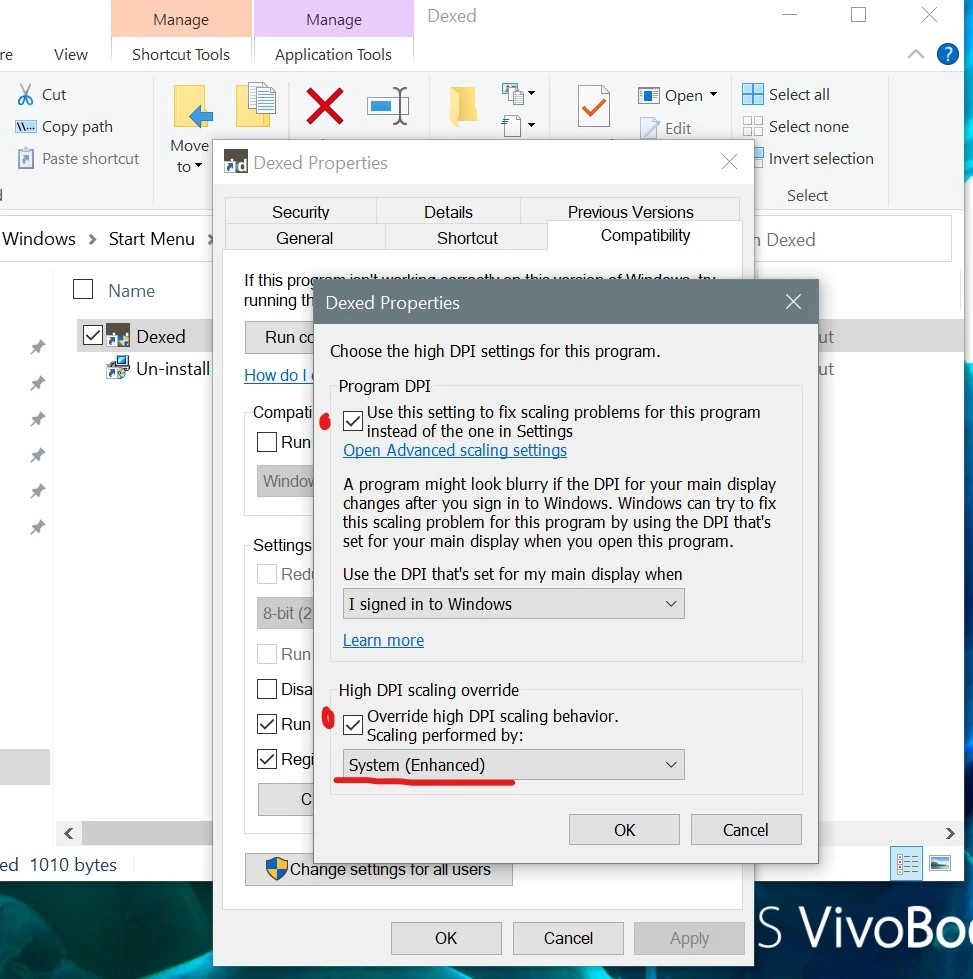Click the Rename icon in the ribbon
Screen dimensions: 973x979
[388, 106]
